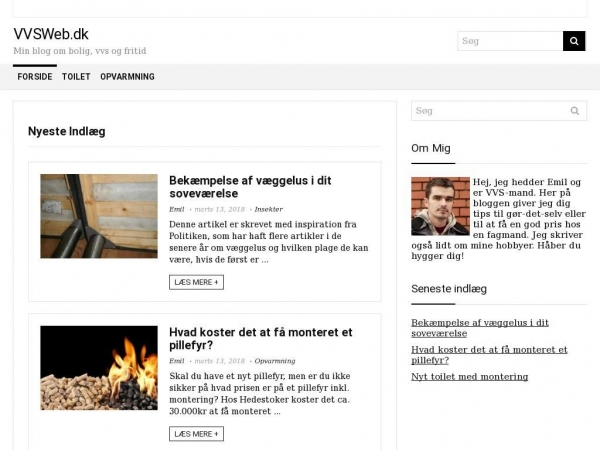The height and width of the screenshot is (450, 600).
Task: Open 'Nyt toilet med montering' sidebar link
Action: pyautogui.click(x=470, y=377)
